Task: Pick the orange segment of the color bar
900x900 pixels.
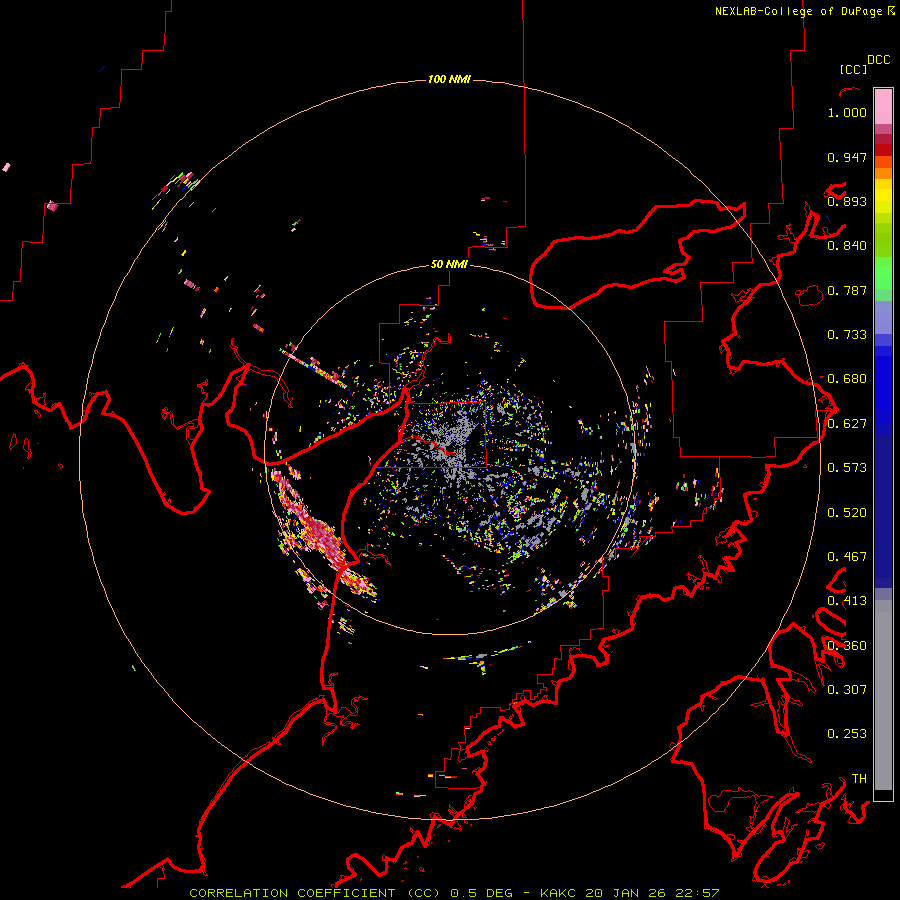Action: coord(883,173)
